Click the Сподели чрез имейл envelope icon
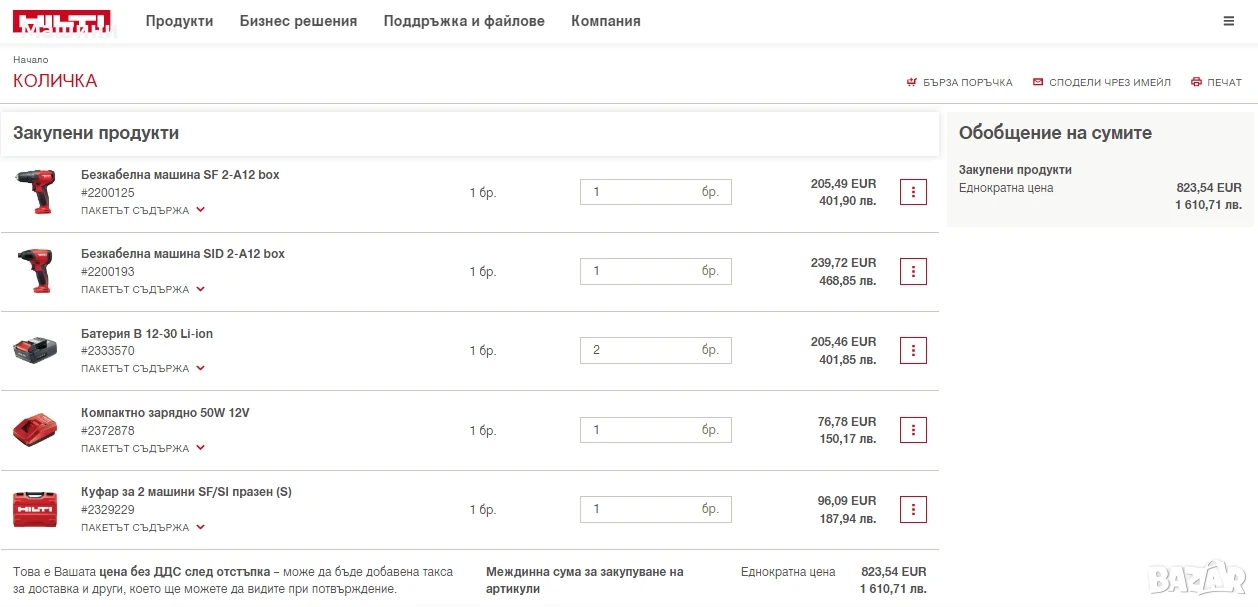This screenshot has height=607, width=1258. 1038,83
